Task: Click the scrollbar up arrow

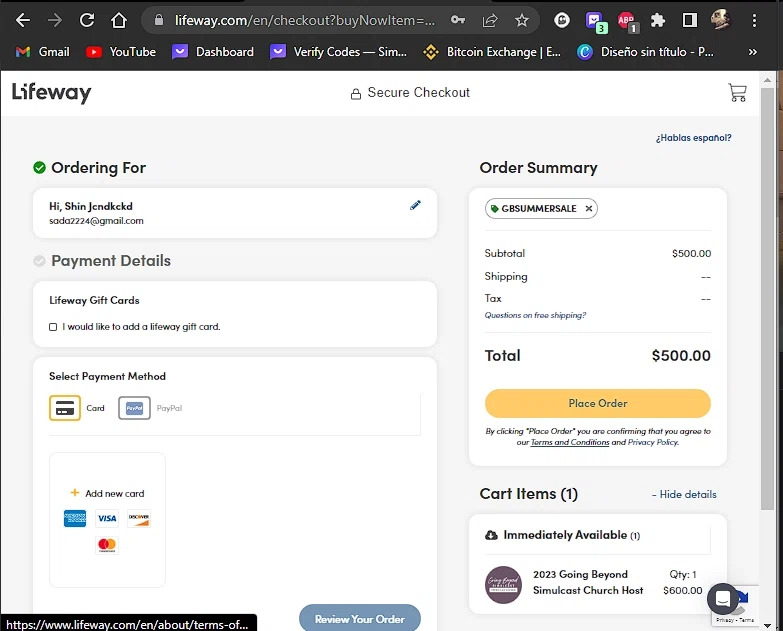Action: pyautogui.click(x=768, y=80)
